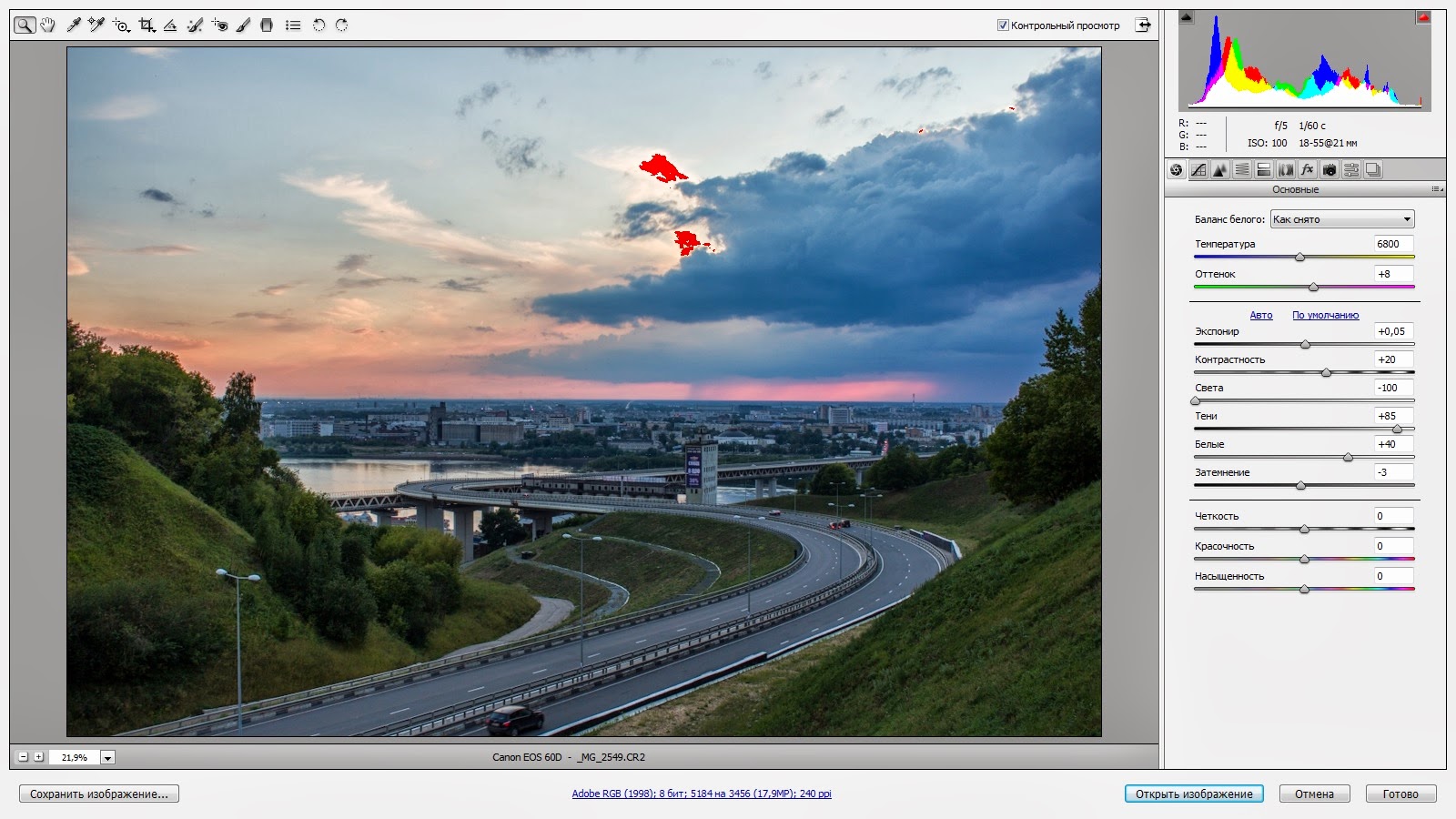Click the Temperature value field 6800
The height and width of the screenshot is (819, 1456).
(x=1393, y=244)
